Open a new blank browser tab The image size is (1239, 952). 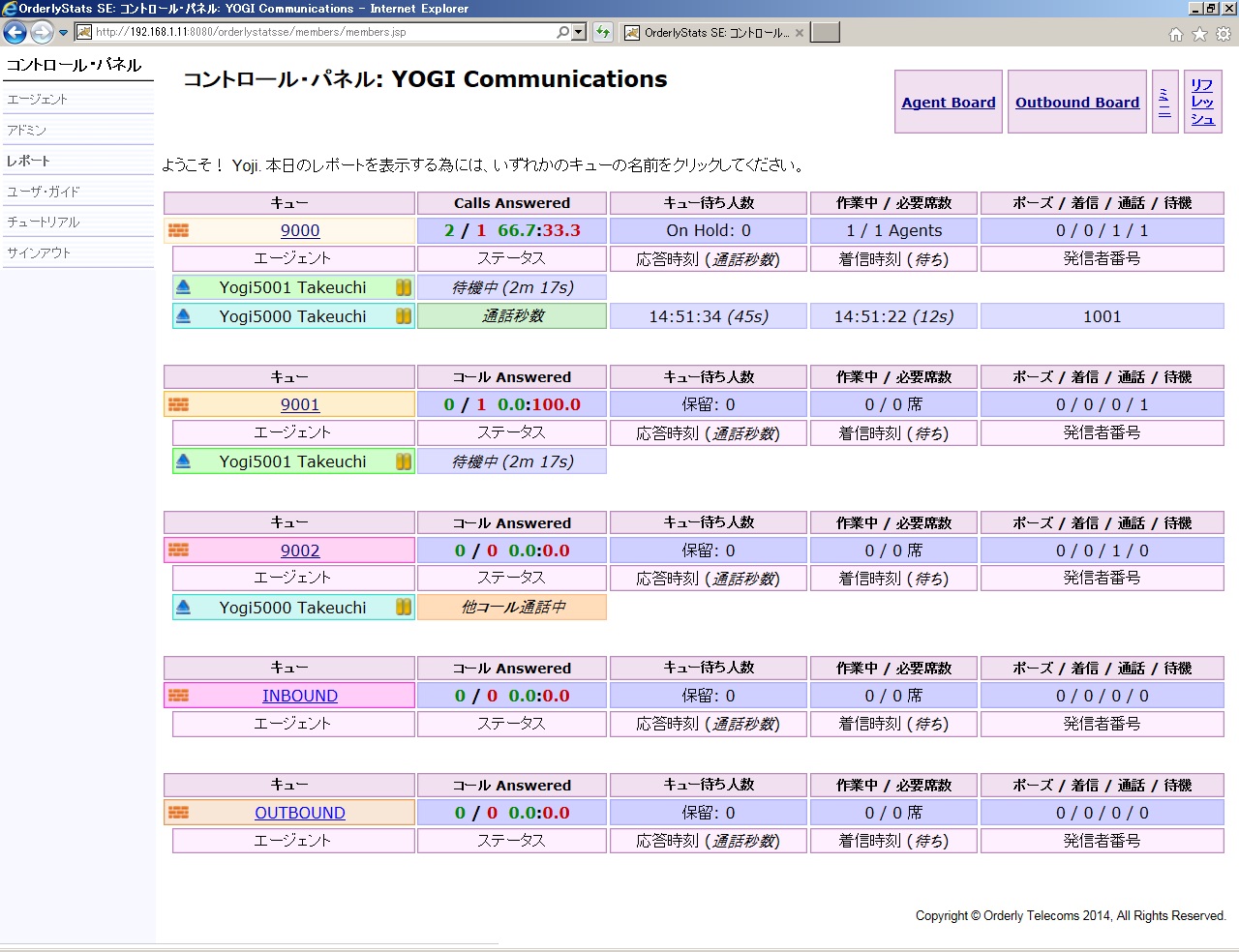click(825, 33)
